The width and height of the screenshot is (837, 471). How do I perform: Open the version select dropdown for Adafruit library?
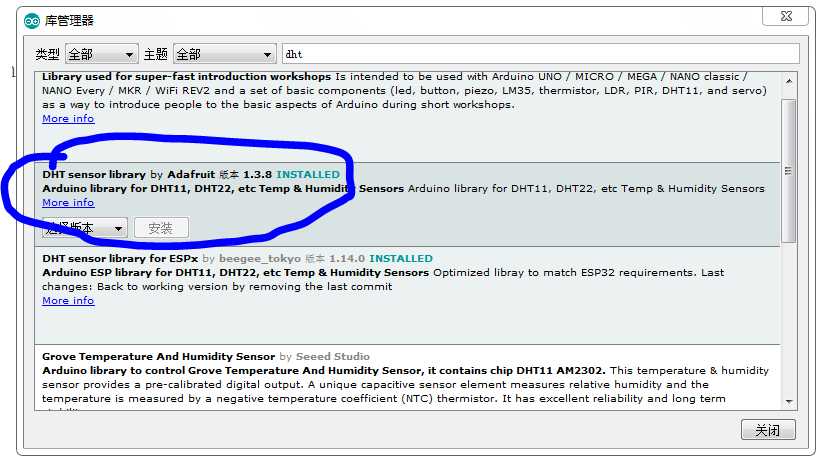point(85,228)
